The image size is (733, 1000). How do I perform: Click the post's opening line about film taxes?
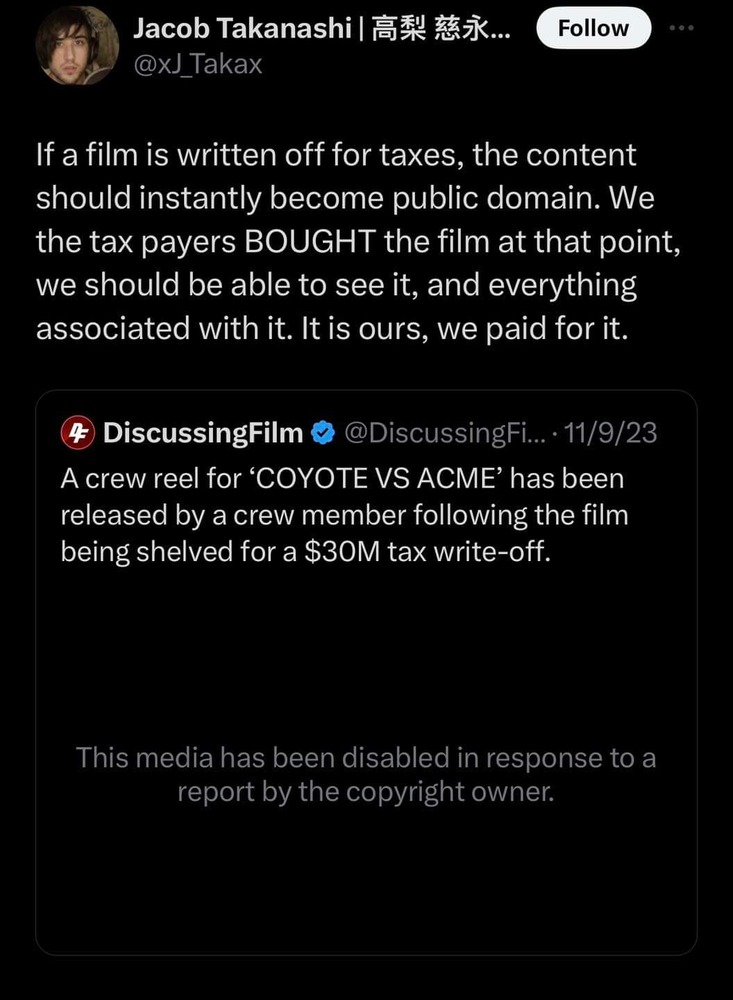point(335,155)
